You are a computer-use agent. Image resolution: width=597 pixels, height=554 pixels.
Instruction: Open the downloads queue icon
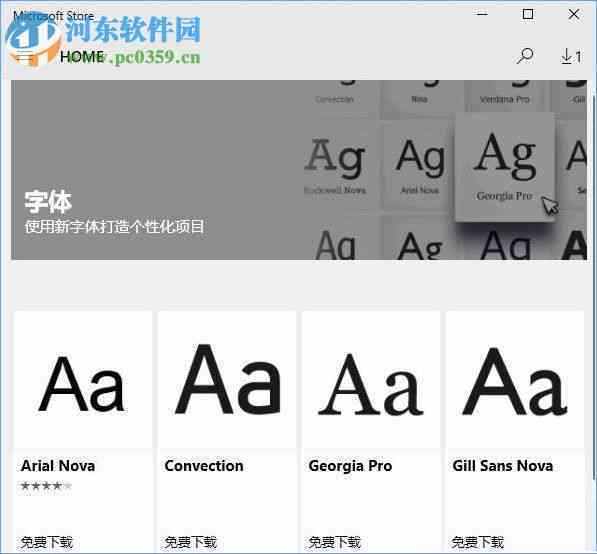pos(571,56)
